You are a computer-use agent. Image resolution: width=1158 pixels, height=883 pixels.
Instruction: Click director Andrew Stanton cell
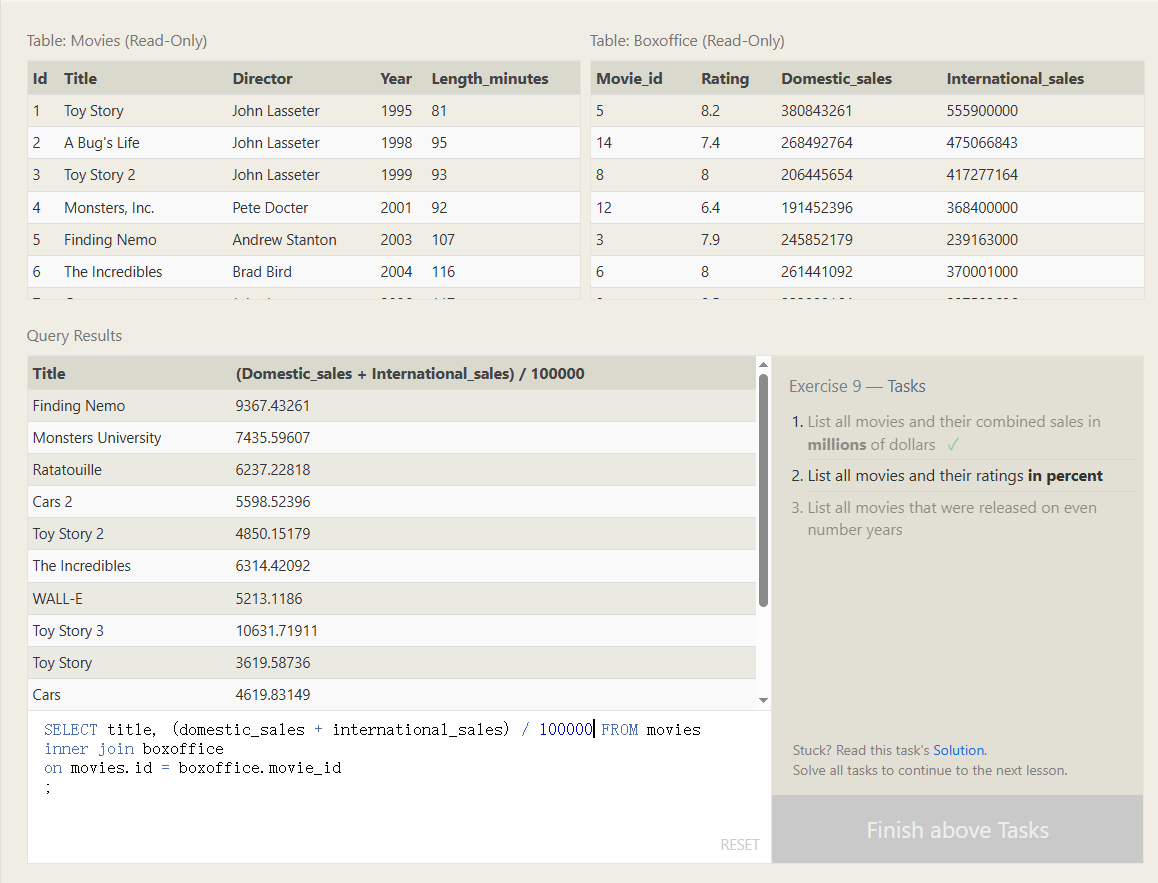point(284,240)
